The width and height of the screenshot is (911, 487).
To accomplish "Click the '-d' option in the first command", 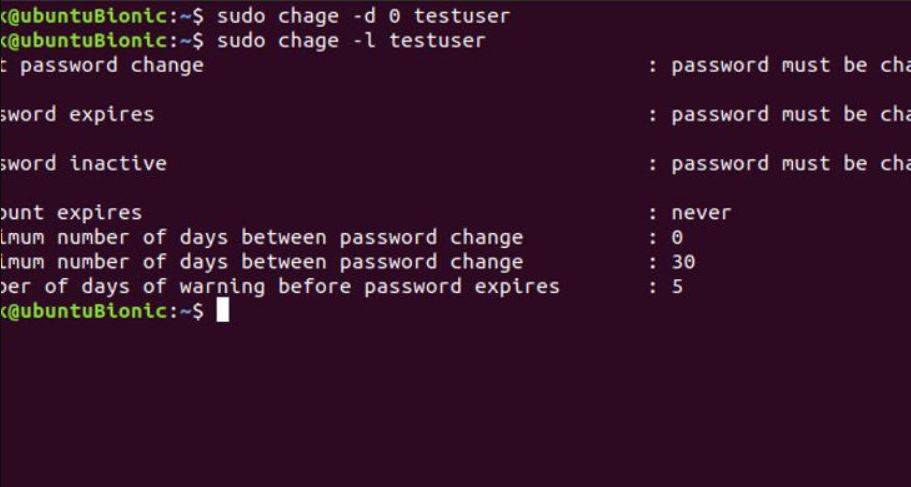I will click(363, 16).
